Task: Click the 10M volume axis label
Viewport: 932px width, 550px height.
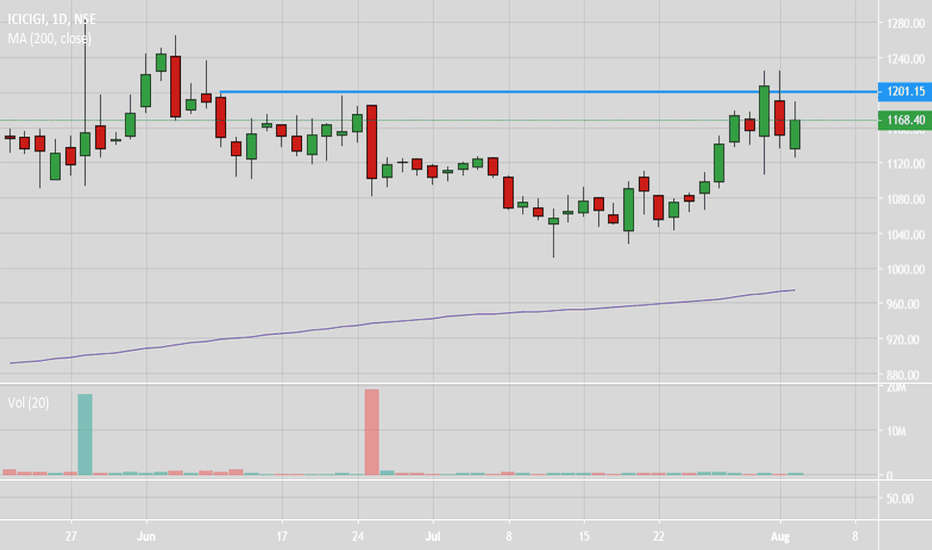Action: (896, 431)
